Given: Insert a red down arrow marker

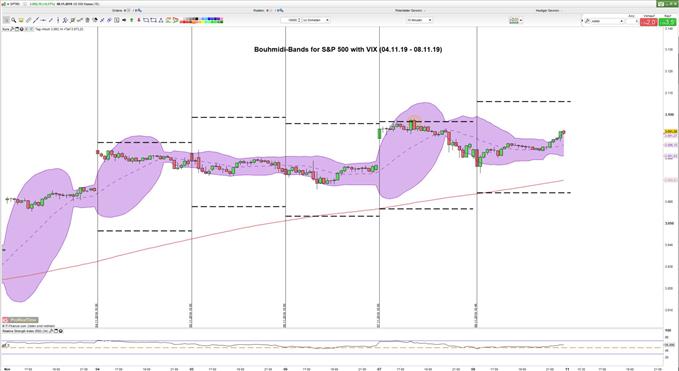Looking at the screenshot, I should 139,20.
